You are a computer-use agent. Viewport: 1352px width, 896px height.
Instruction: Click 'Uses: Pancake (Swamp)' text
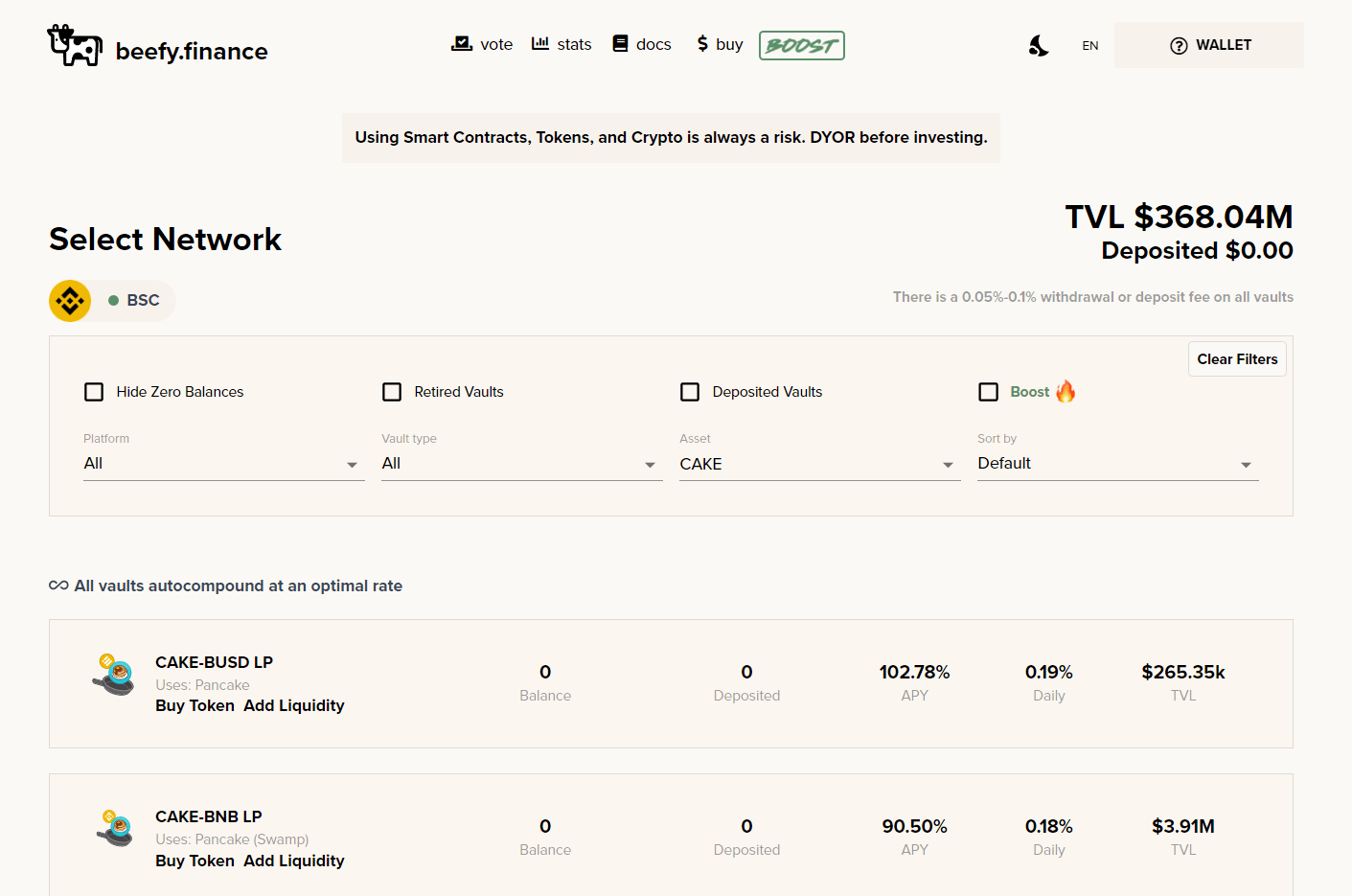232,839
